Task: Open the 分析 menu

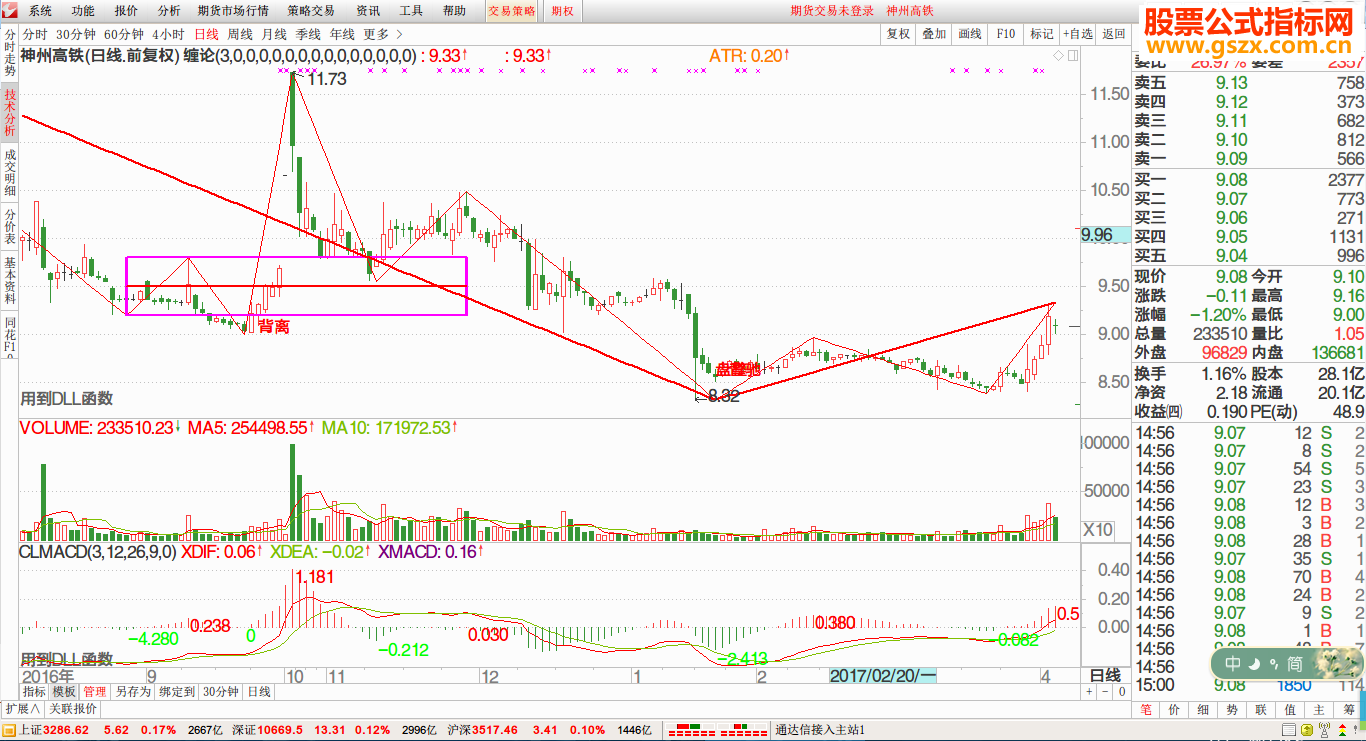Action: (169, 11)
